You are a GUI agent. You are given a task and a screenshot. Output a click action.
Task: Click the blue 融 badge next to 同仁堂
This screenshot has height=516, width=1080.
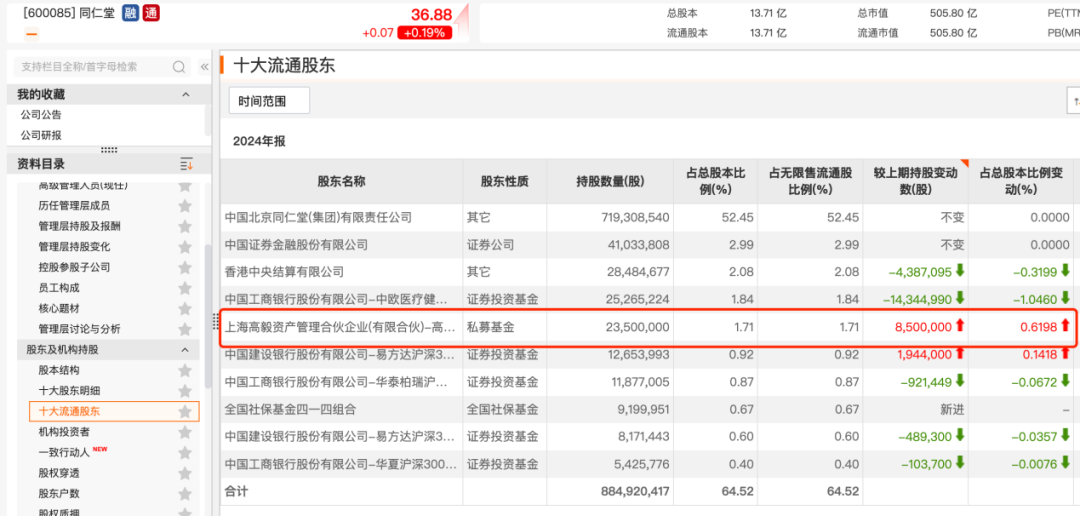[x=129, y=14]
